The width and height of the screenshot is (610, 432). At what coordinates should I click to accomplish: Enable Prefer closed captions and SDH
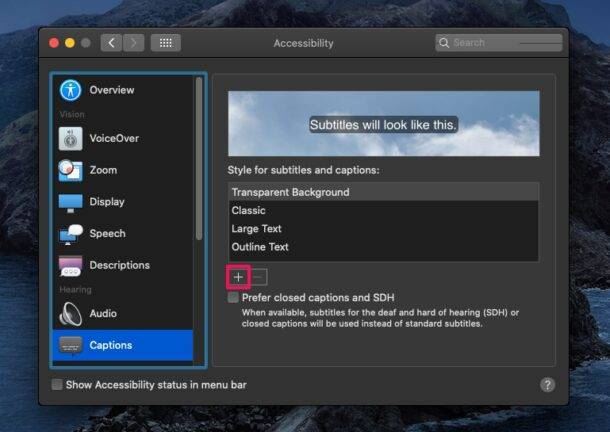click(233, 298)
